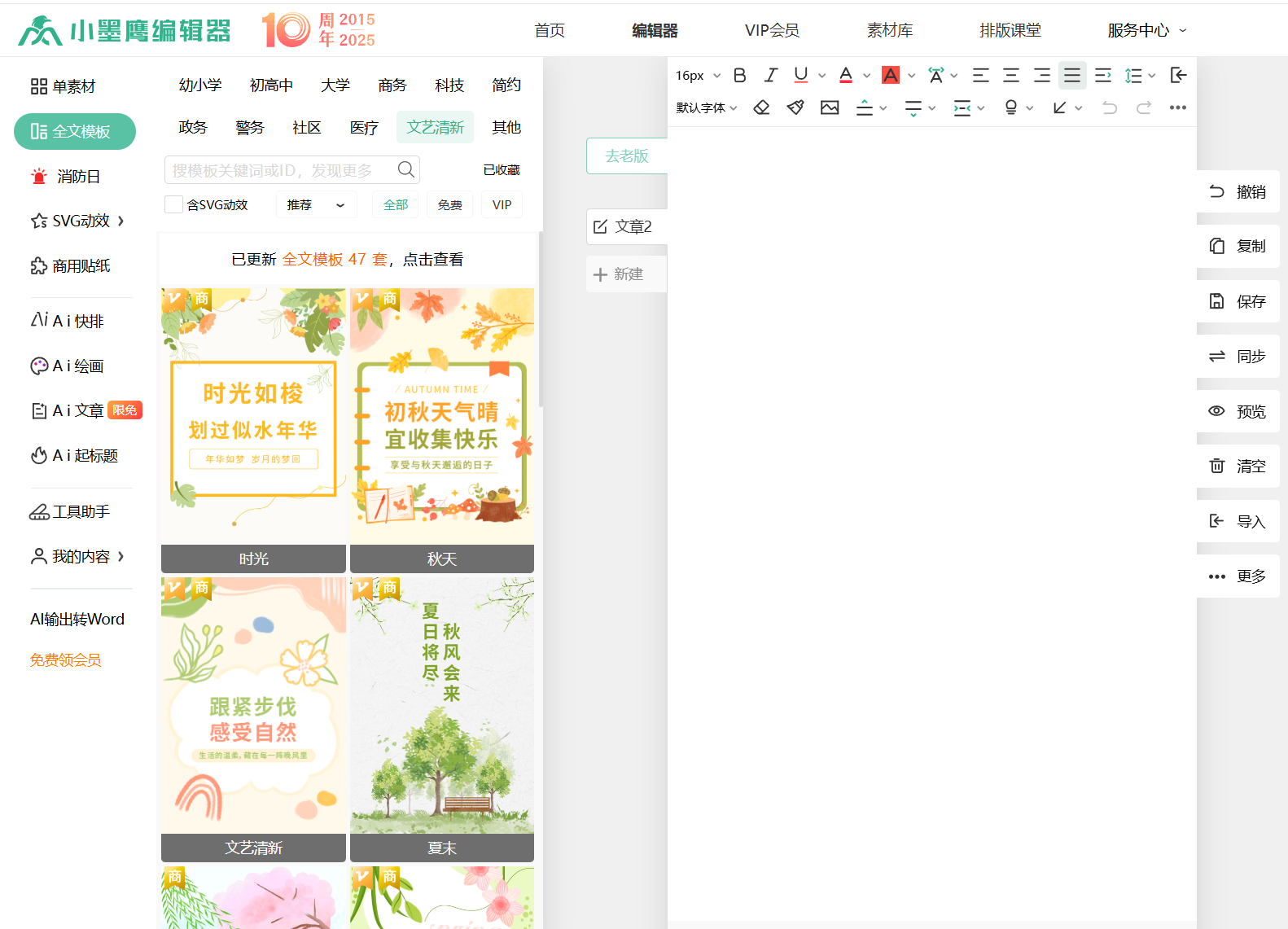1288x929 pixels.
Task: Filter templates by VIP only
Action: (502, 205)
